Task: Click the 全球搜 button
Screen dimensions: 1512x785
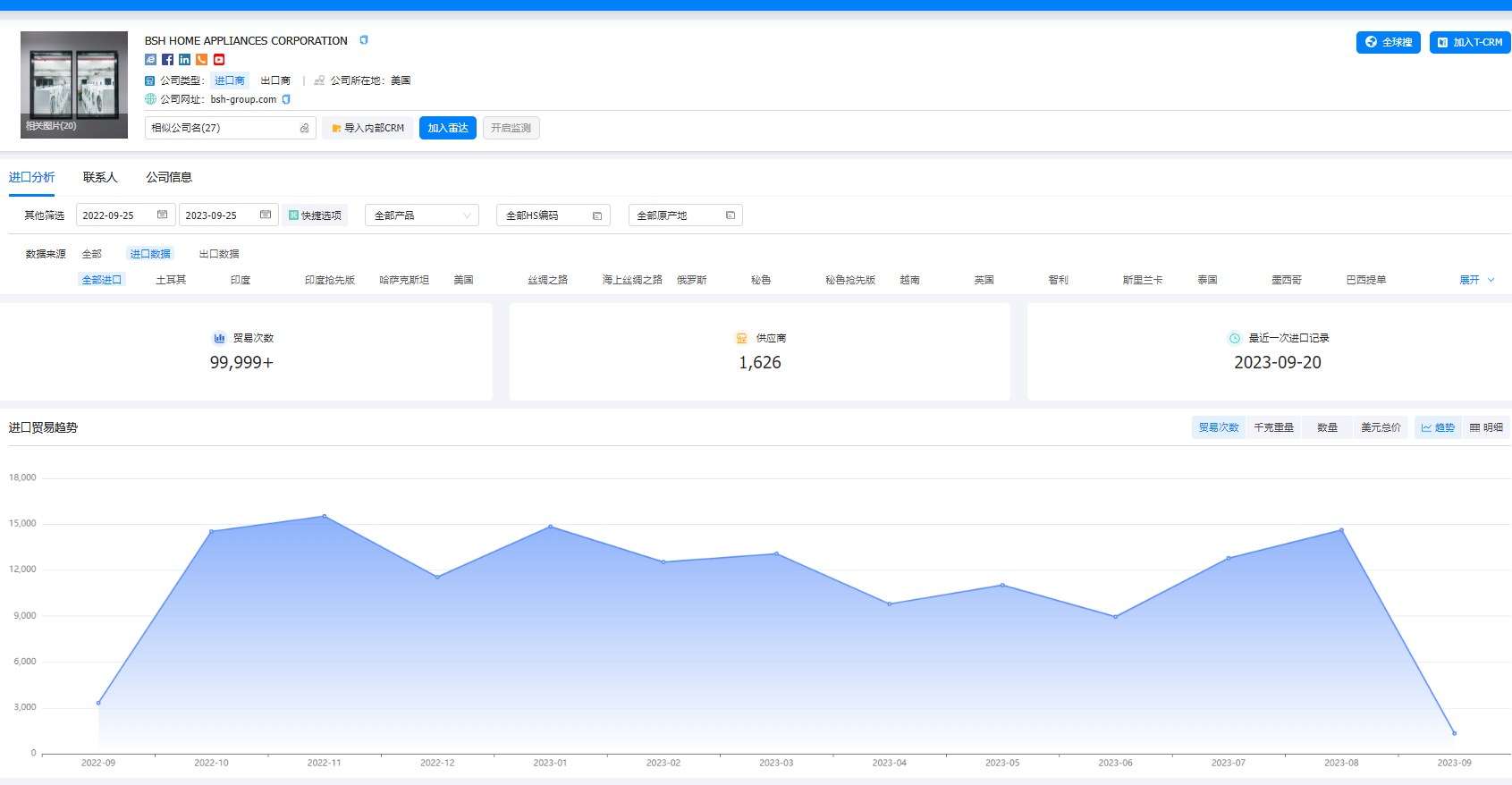Action: 1389,42
